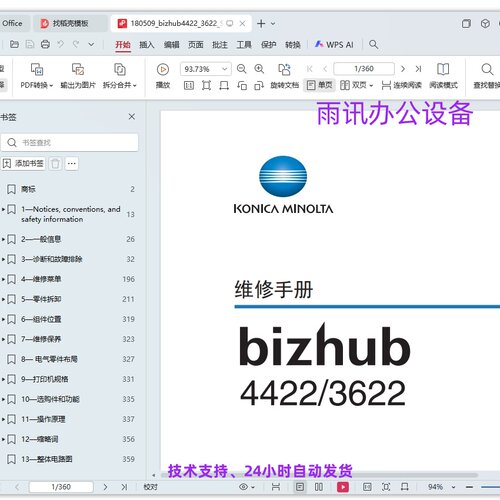Click the actual size 1:1 icon in ribbon

point(189,86)
